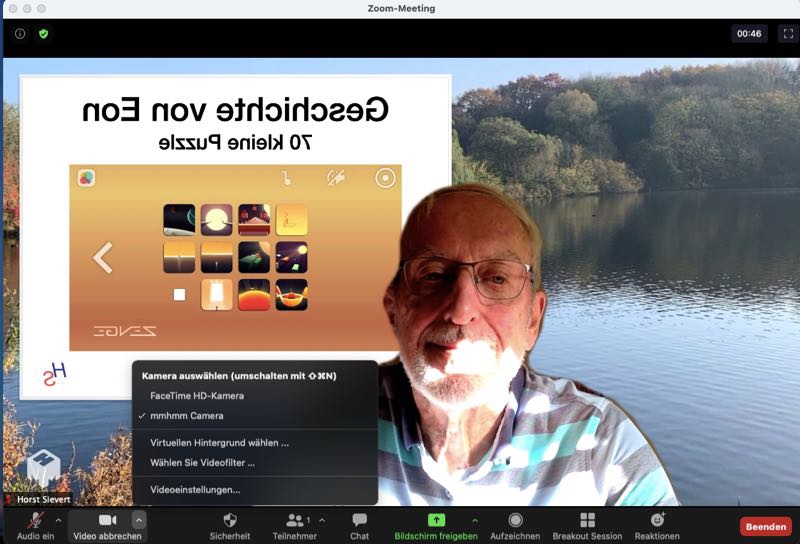The image size is (800, 544).
Task: Click Bildschirm freigeben share screen icon
Action: 436,520
